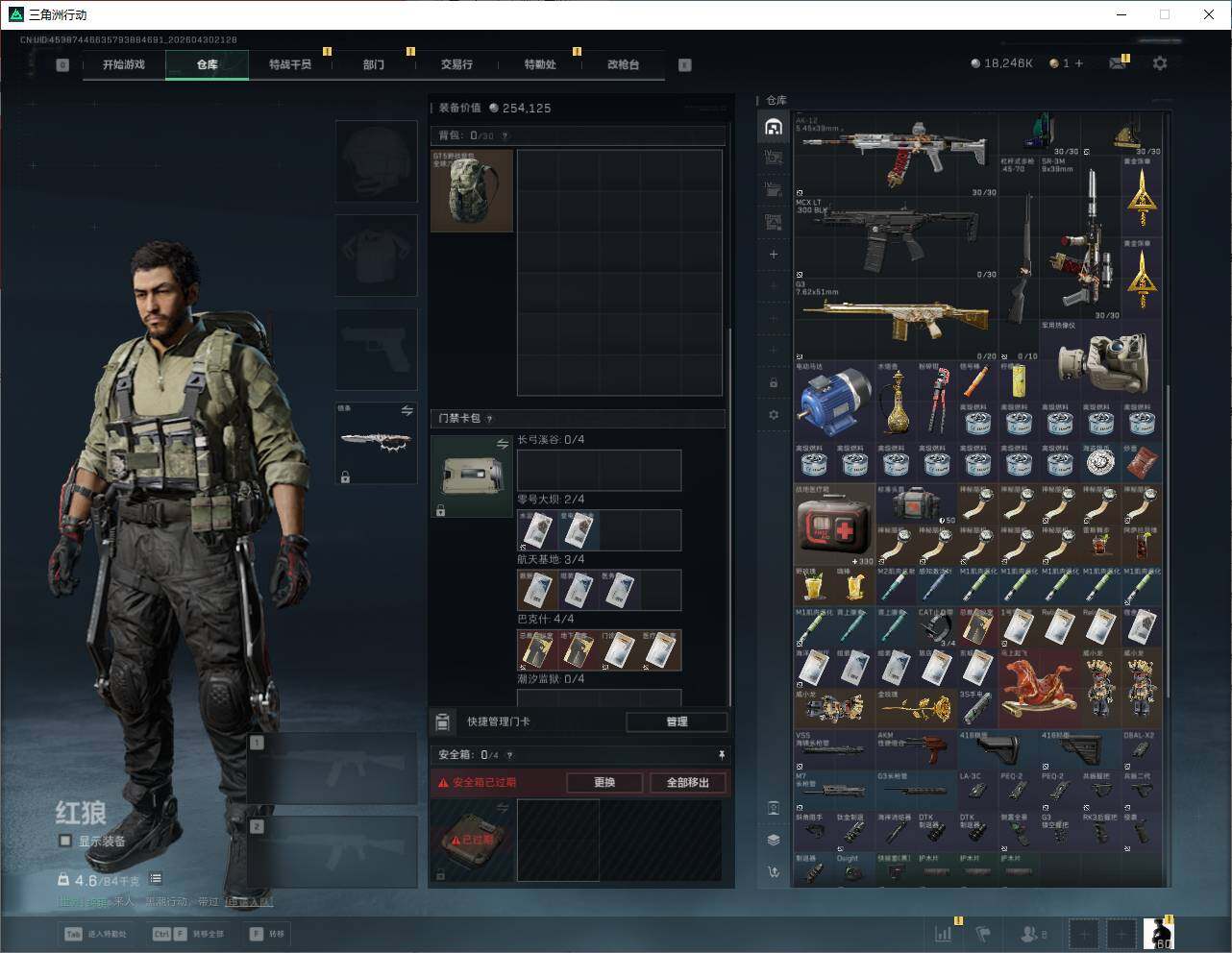Image resolution: width=1232 pixels, height=953 pixels.
Task: Select the 仓库 tab
Action: coord(208,64)
